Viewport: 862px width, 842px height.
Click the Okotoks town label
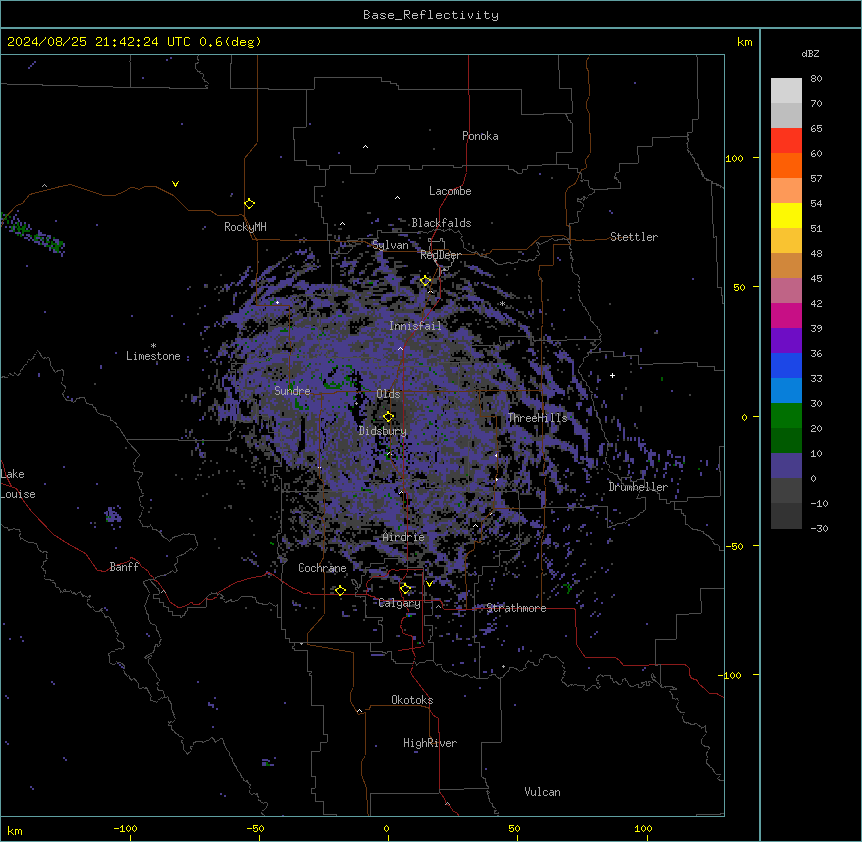click(412, 700)
